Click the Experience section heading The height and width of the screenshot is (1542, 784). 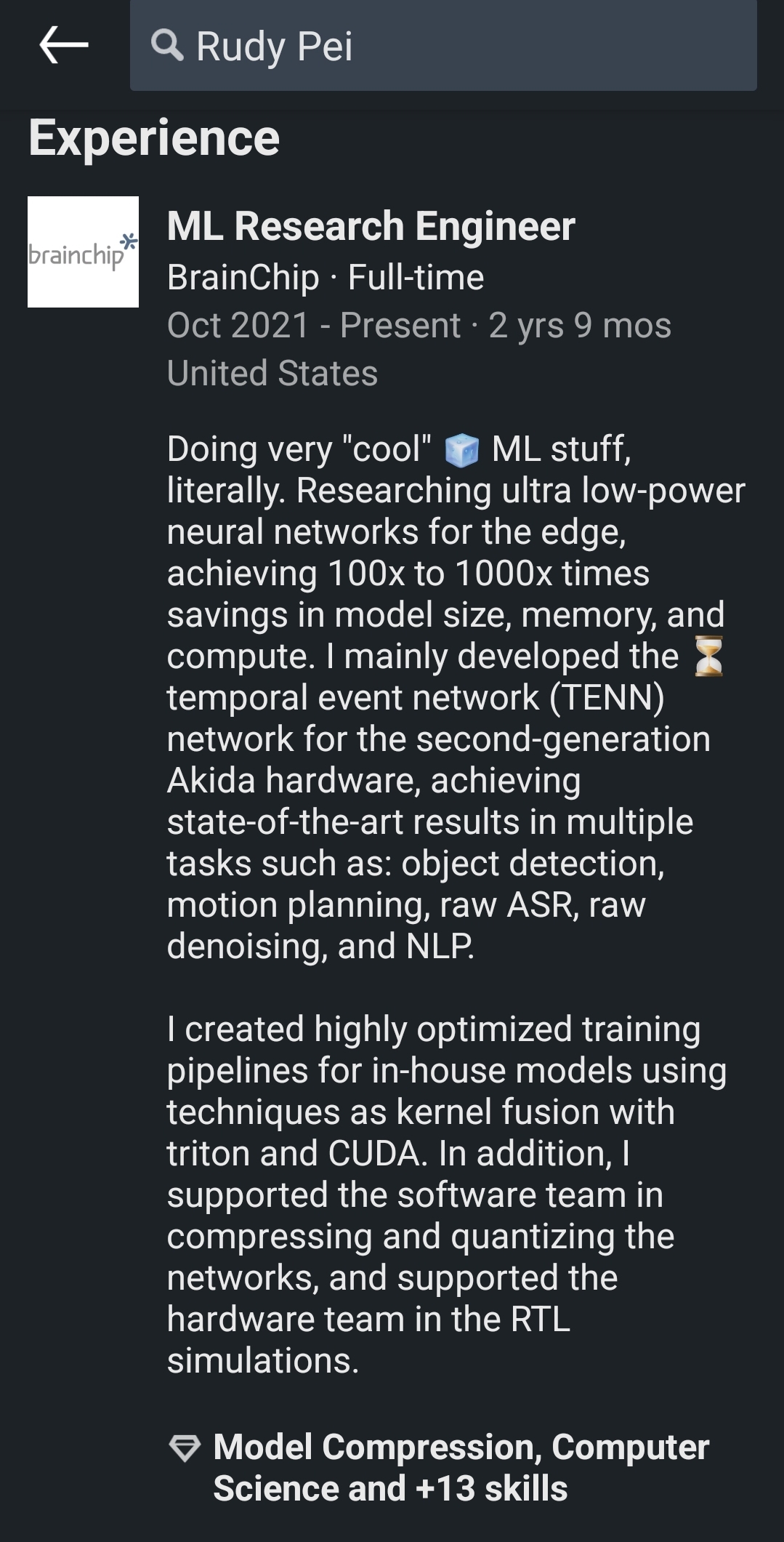(154, 138)
